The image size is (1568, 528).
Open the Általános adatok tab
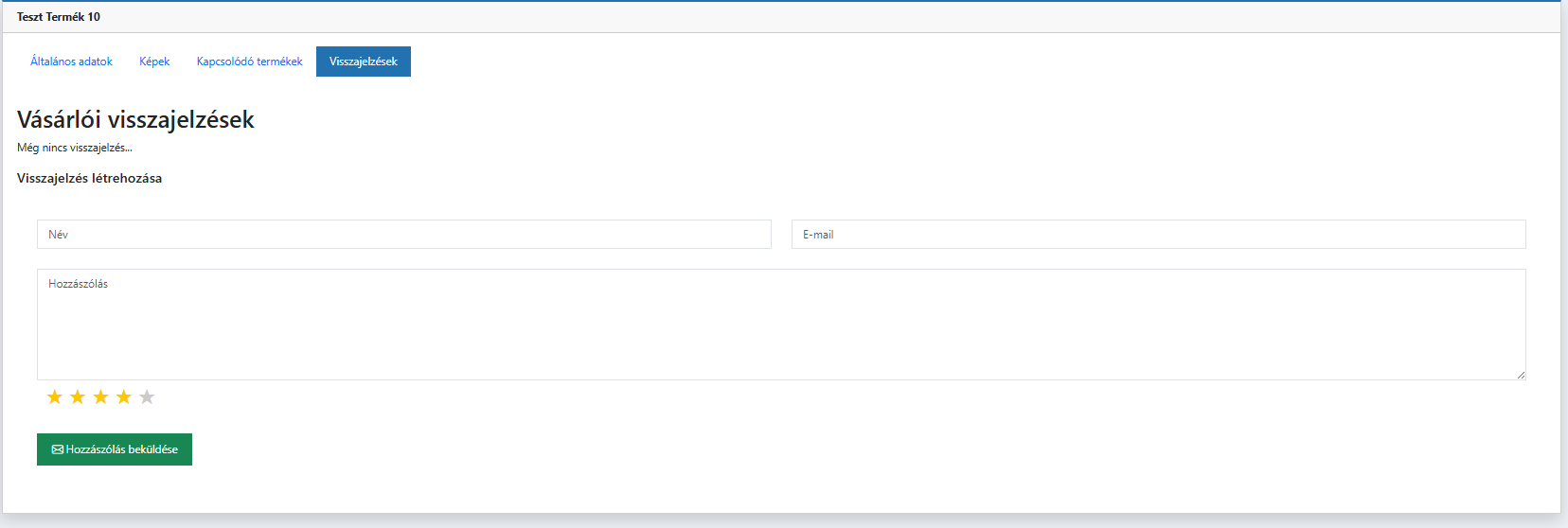71,62
